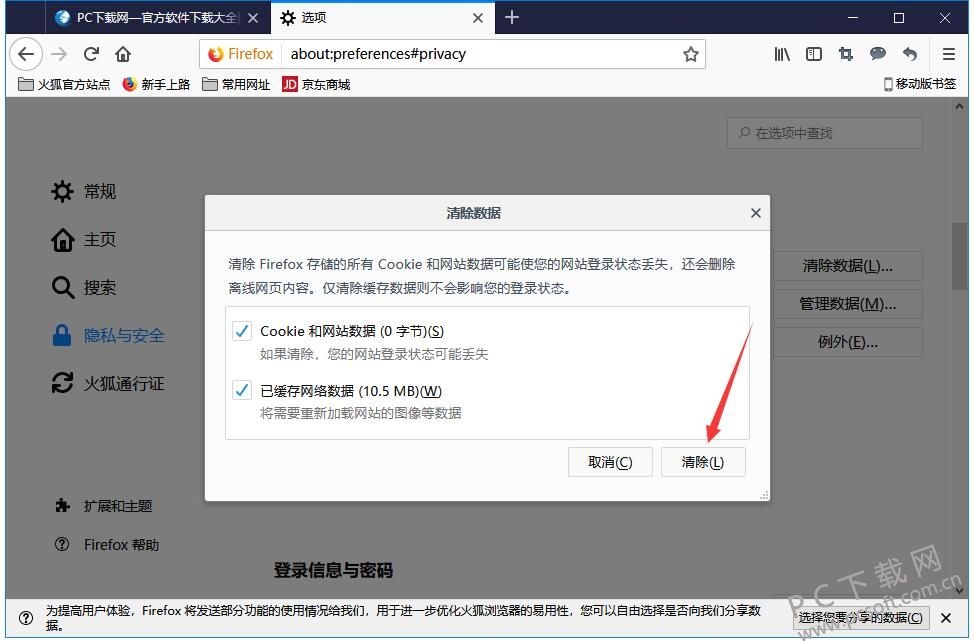Click the screenshot crop tool icon

[x=845, y=54]
